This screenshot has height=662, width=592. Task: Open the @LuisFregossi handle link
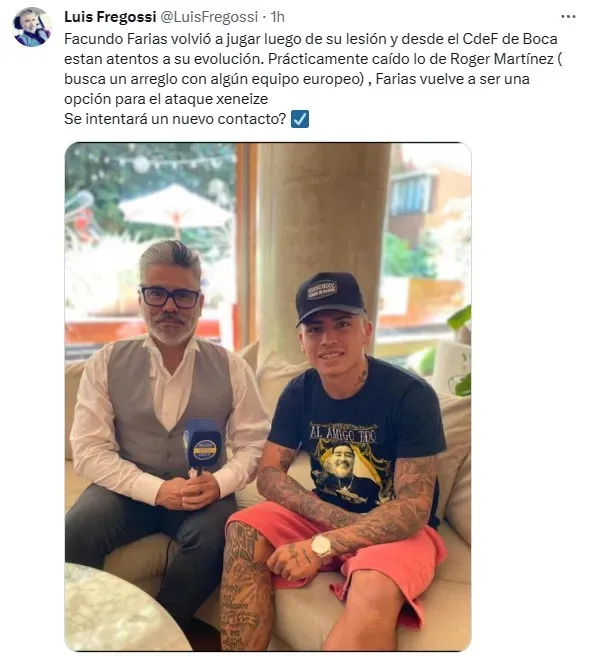pyautogui.click(x=209, y=17)
